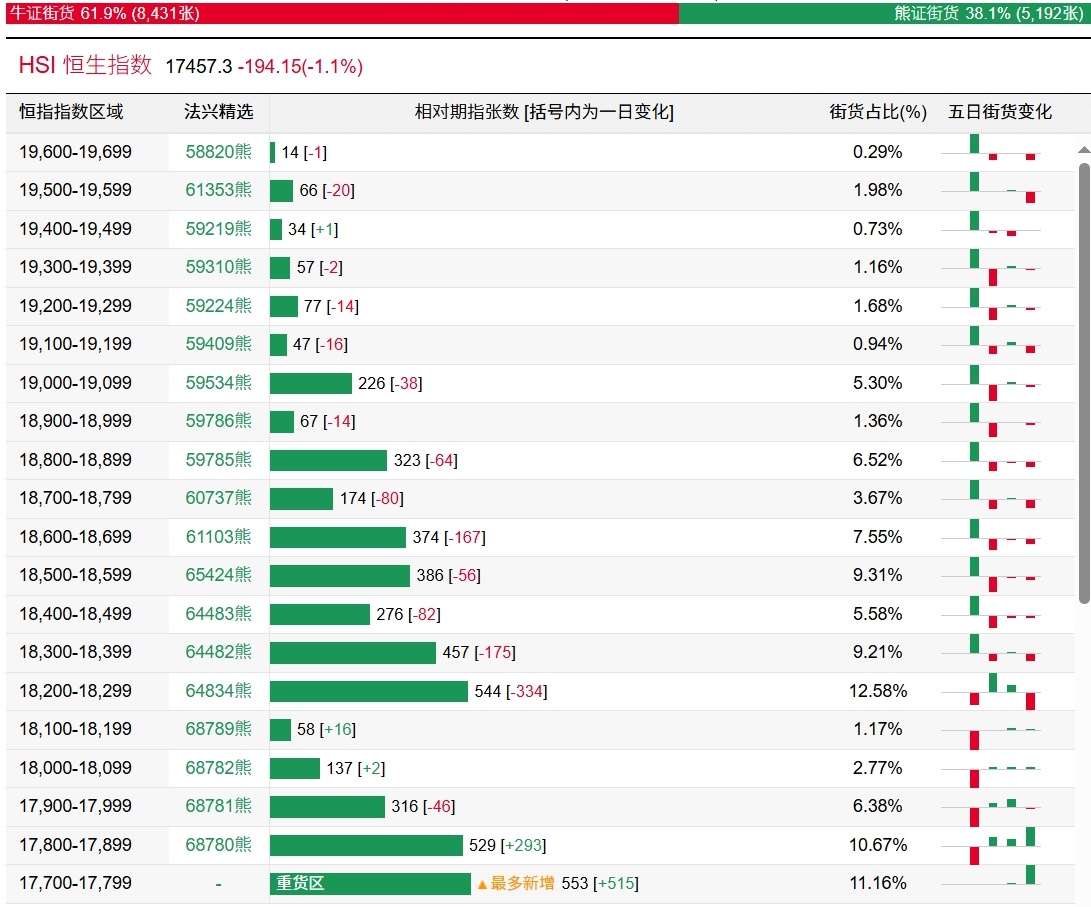Click the 街货占比(%) column header
This screenshot has height=907, width=1091.
pyautogui.click(x=878, y=112)
